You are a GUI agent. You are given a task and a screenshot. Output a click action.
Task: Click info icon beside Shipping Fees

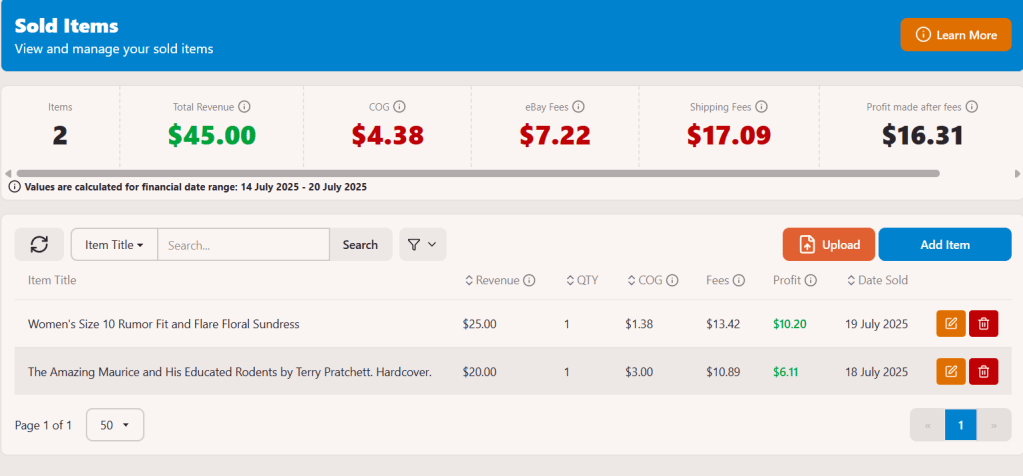pos(761,106)
